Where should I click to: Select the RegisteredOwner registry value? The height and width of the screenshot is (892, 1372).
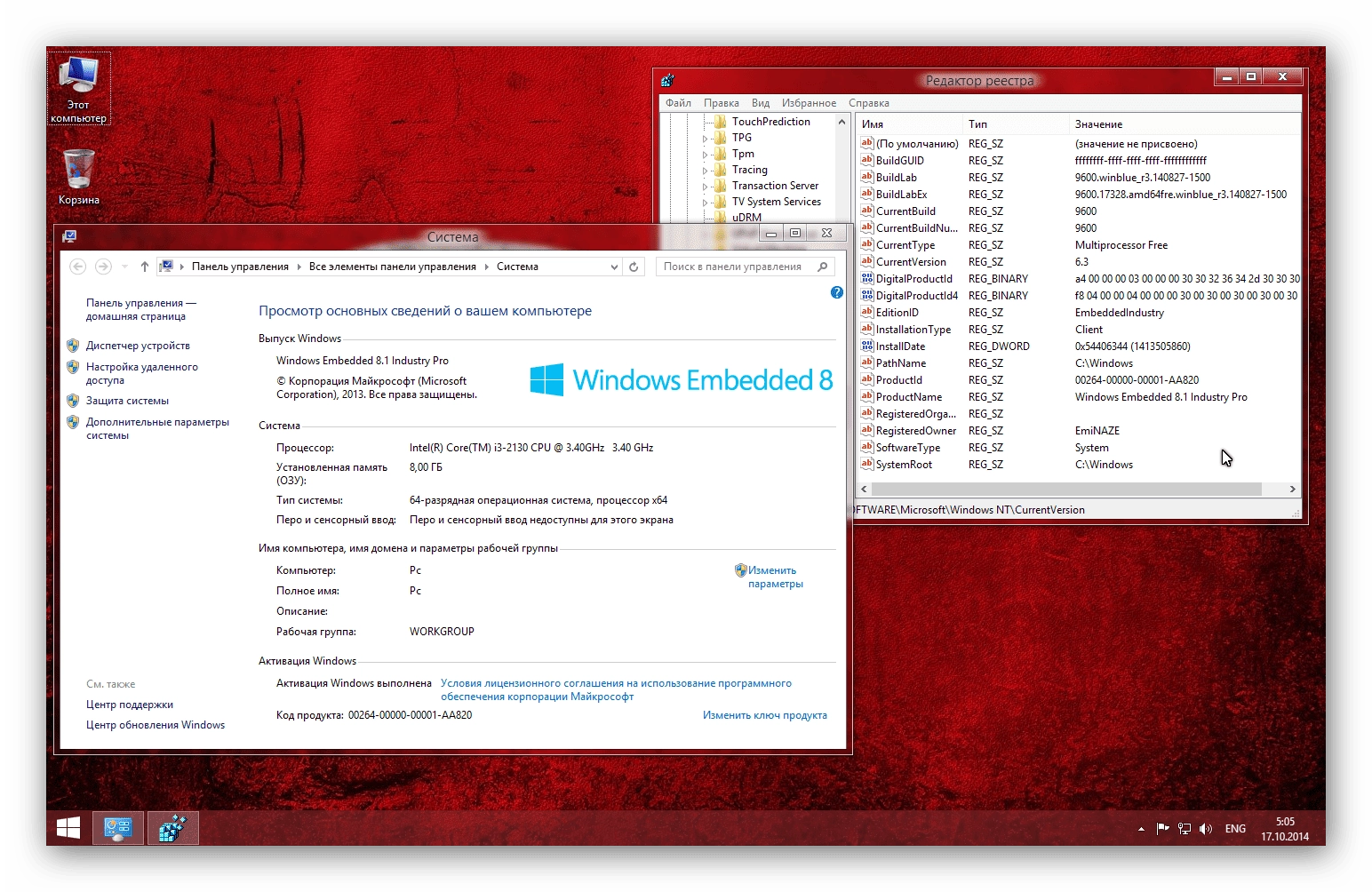pyautogui.click(x=915, y=431)
